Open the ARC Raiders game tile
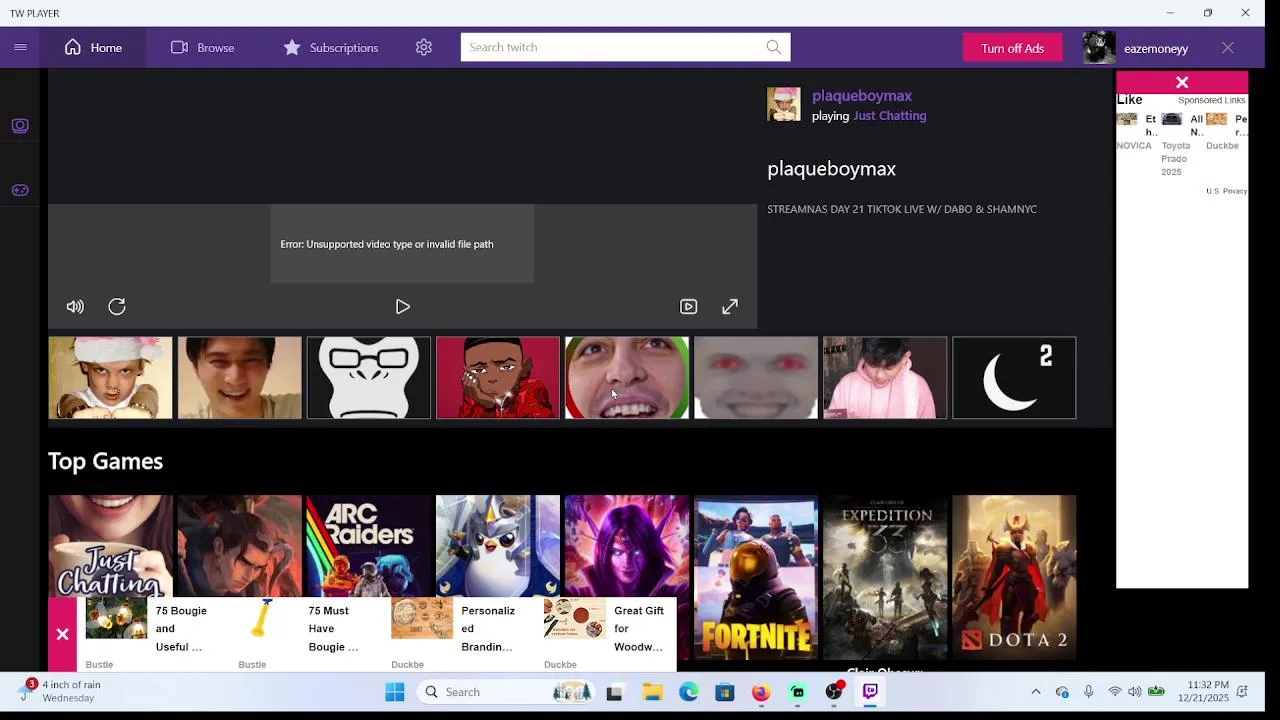Screen dimensions: 1280x720 [x=368, y=545]
